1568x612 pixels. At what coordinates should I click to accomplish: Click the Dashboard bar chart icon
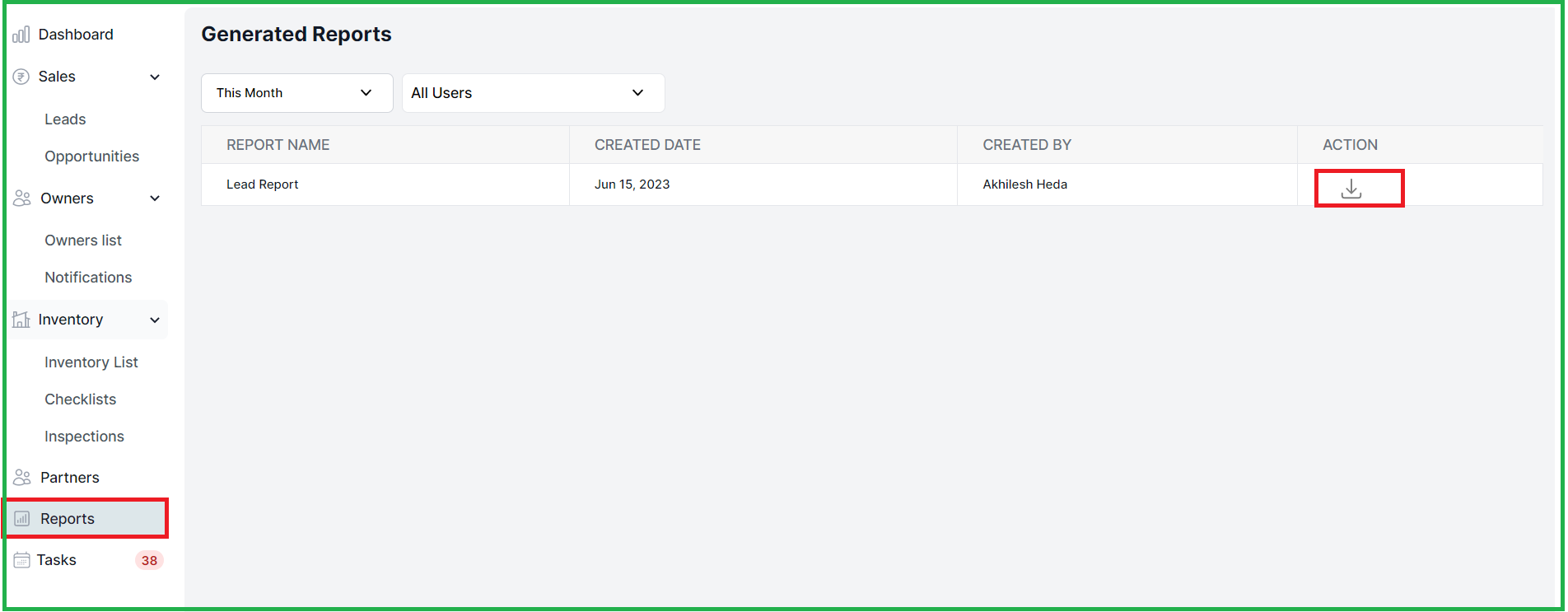[x=21, y=35]
